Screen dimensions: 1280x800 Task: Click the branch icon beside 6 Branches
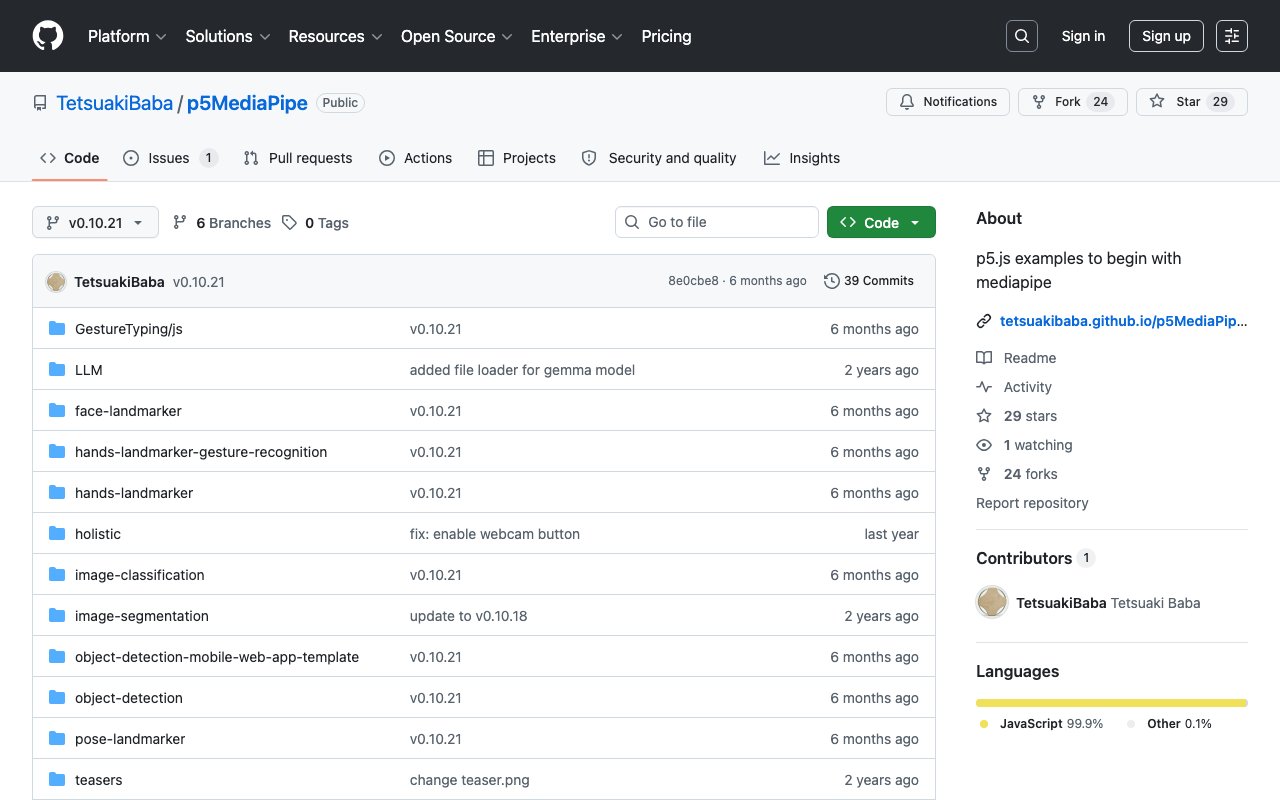click(x=180, y=223)
